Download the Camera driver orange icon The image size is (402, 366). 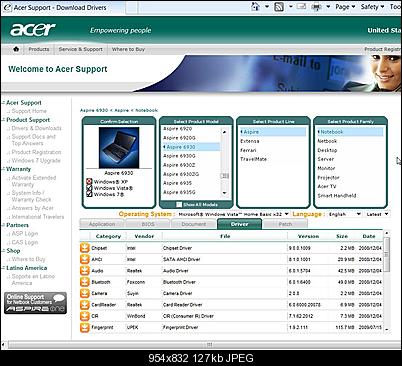pos(85,293)
